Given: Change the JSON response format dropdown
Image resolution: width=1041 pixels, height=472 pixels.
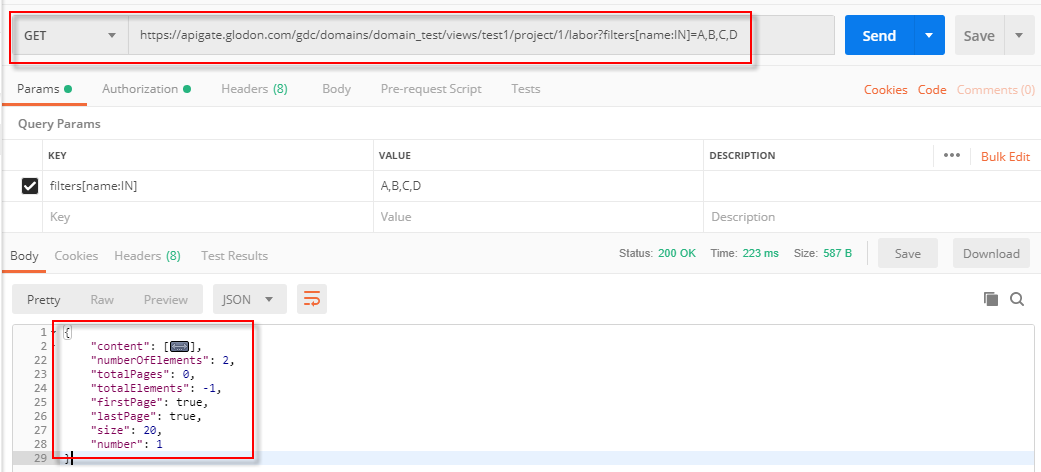Looking at the screenshot, I should point(249,299).
